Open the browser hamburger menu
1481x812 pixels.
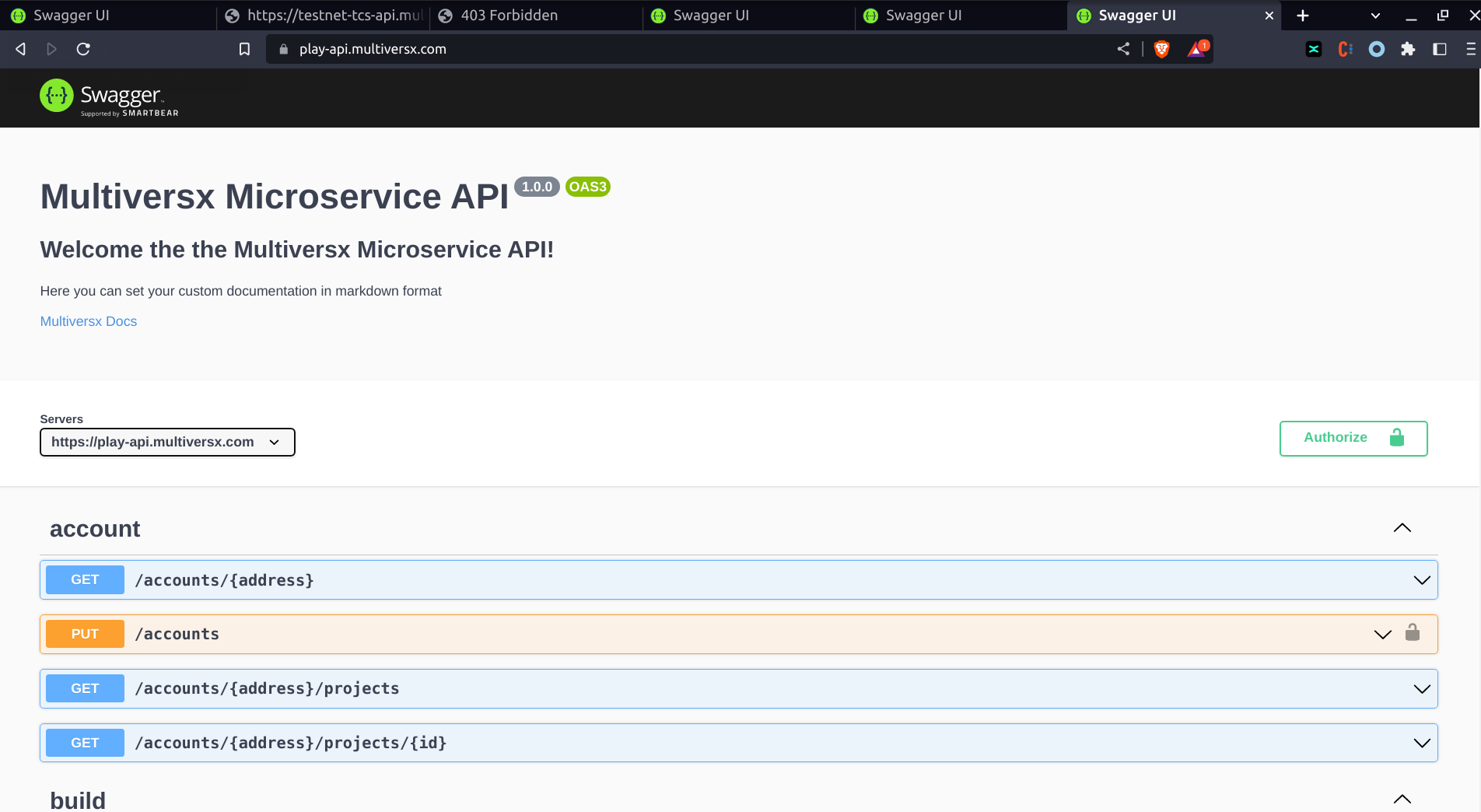point(1471,49)
